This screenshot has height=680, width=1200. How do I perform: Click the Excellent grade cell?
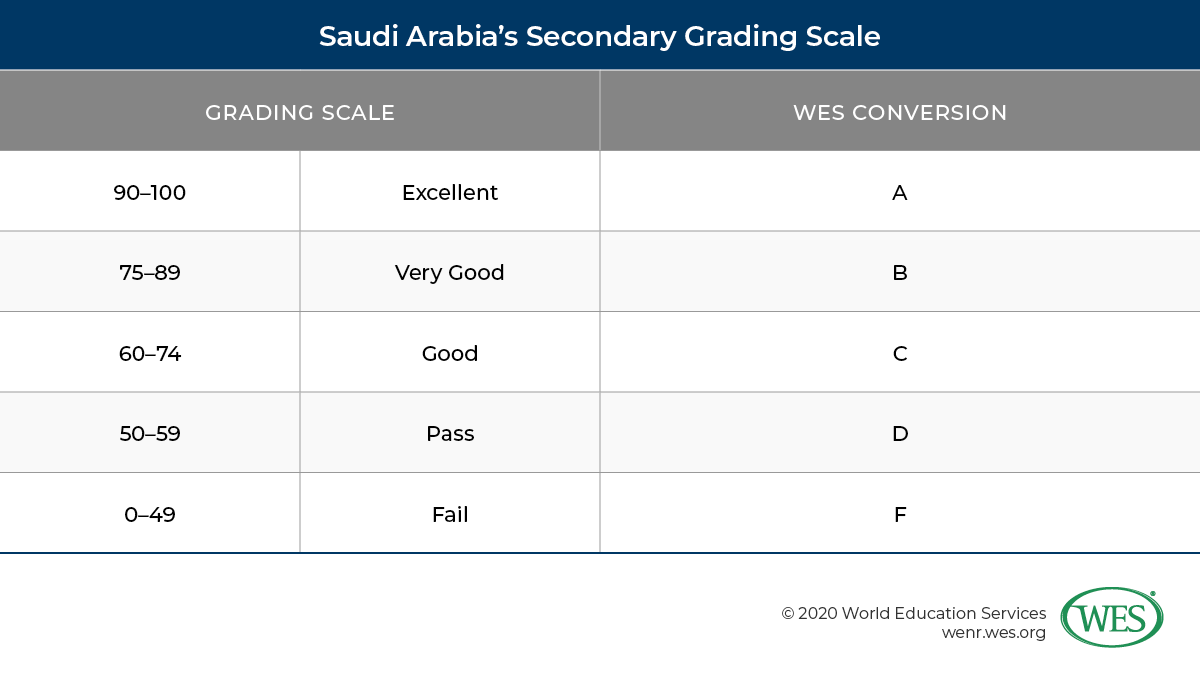(450, 192)
